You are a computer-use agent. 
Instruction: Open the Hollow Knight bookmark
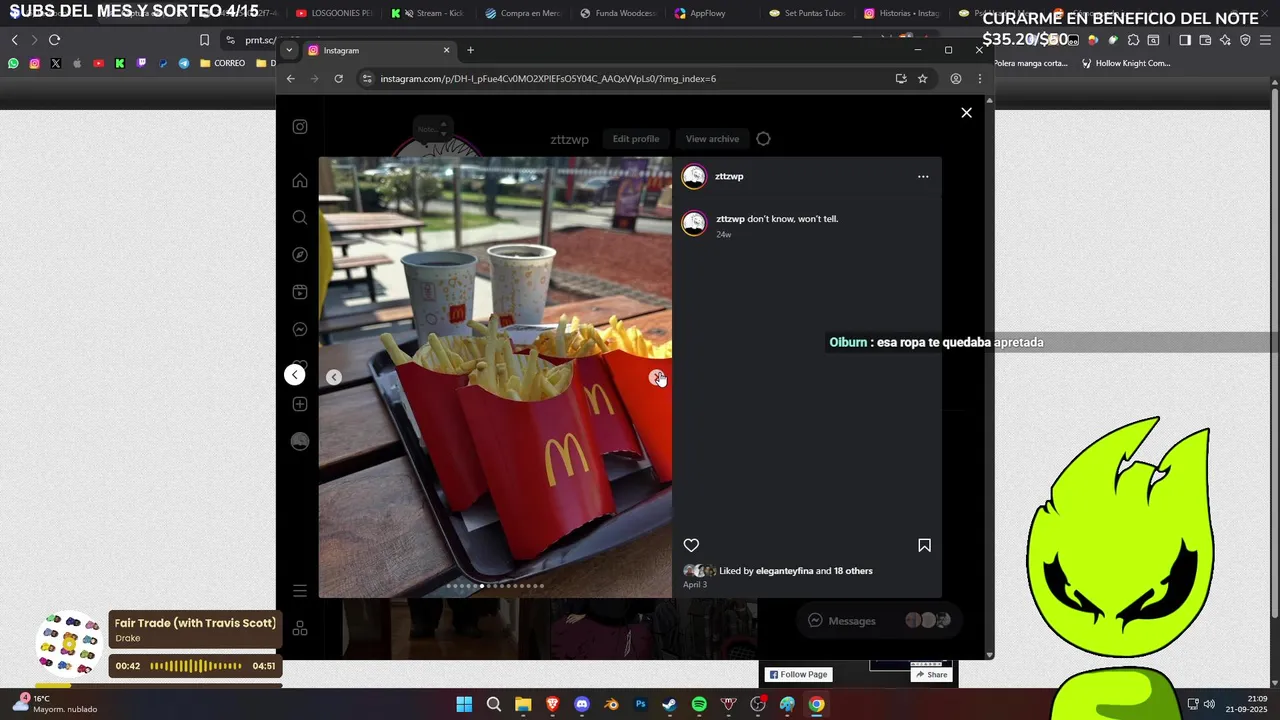(1126, 63)
